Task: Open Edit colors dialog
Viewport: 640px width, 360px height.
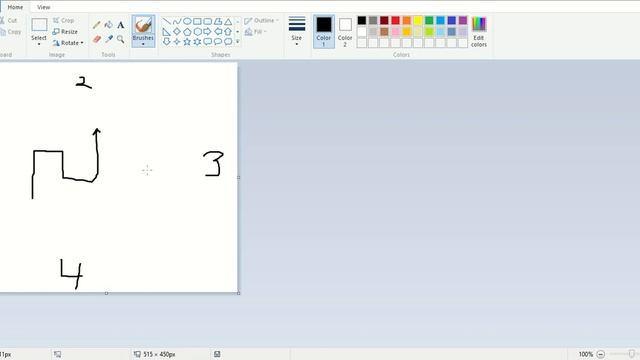Action: click(479, 32)
